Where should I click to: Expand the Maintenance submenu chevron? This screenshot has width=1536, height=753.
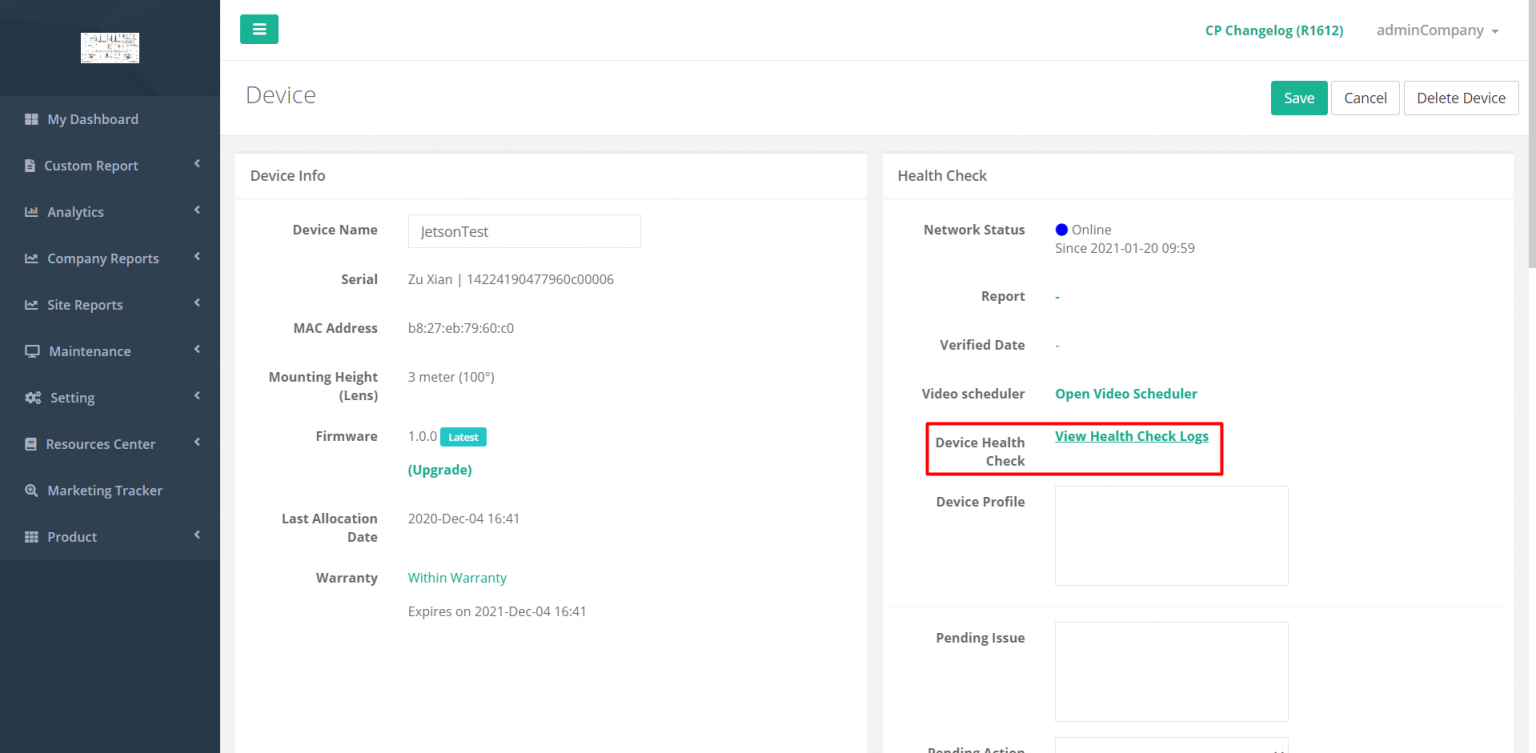pyautogui.click(x=196, y=351)
